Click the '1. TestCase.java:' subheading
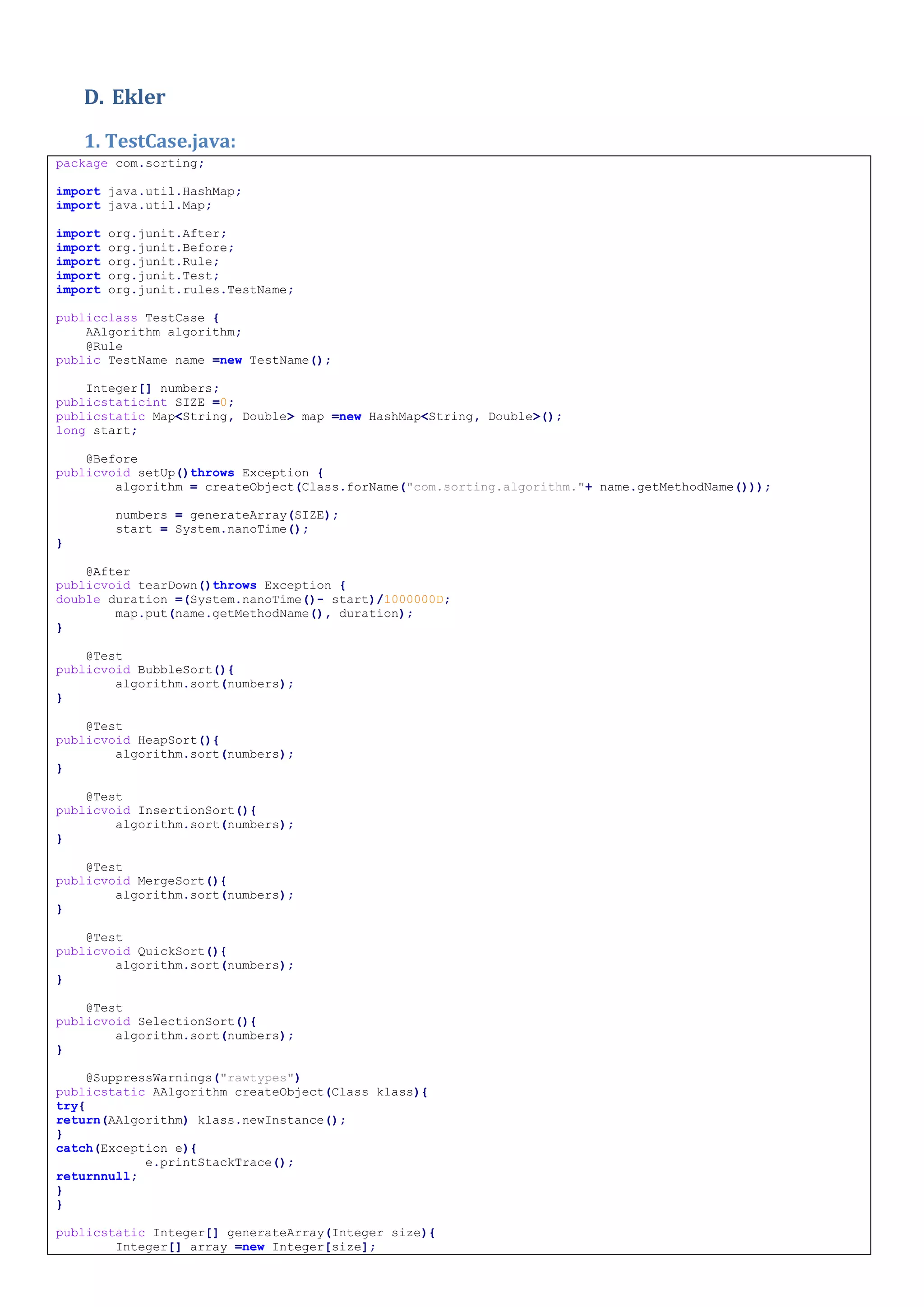 (x=160, y=141)
